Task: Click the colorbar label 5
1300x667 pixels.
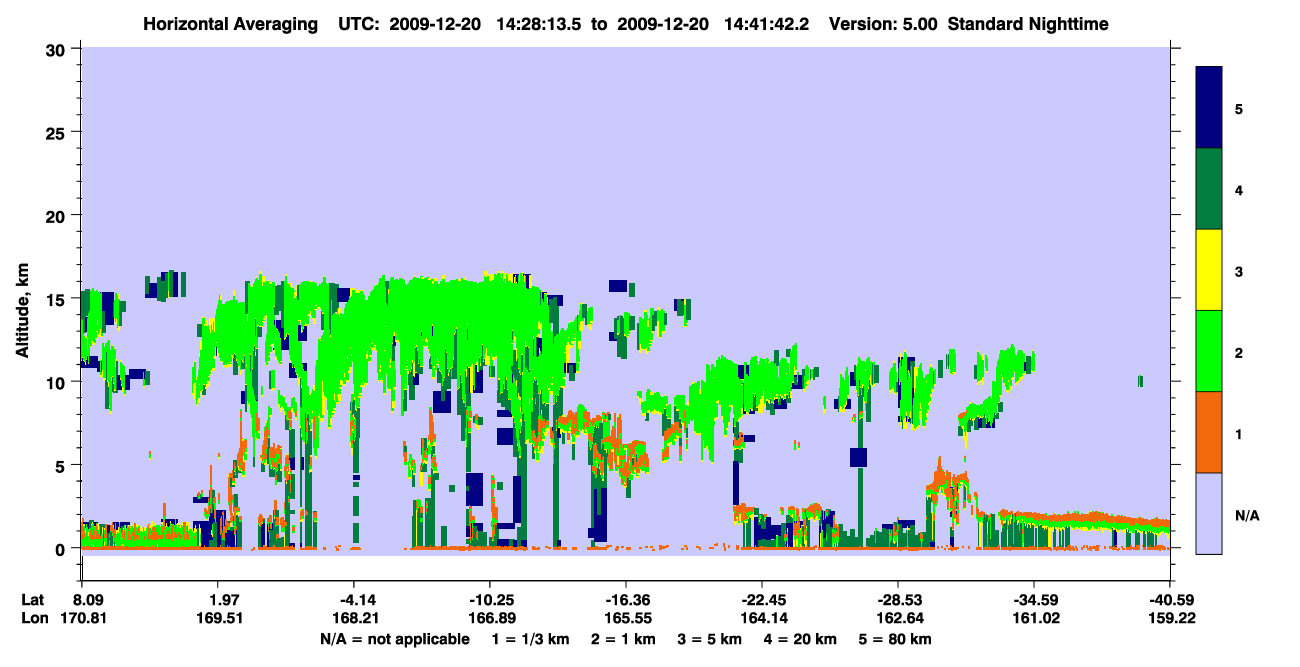Action: (x=1238, y=108)
